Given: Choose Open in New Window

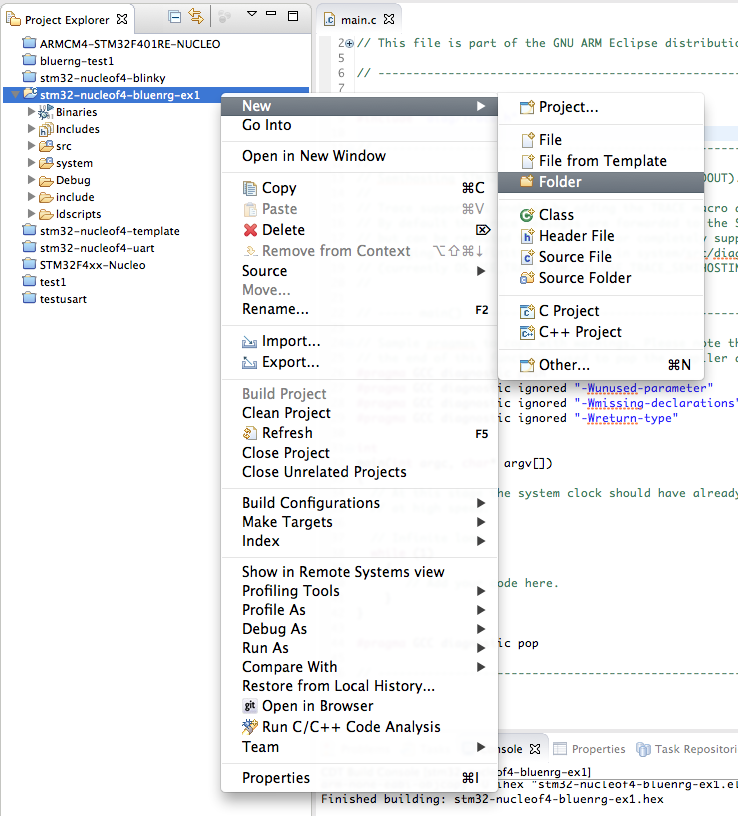Looking at the screenshot, I should pyautogui.click(x=359, y=156).
